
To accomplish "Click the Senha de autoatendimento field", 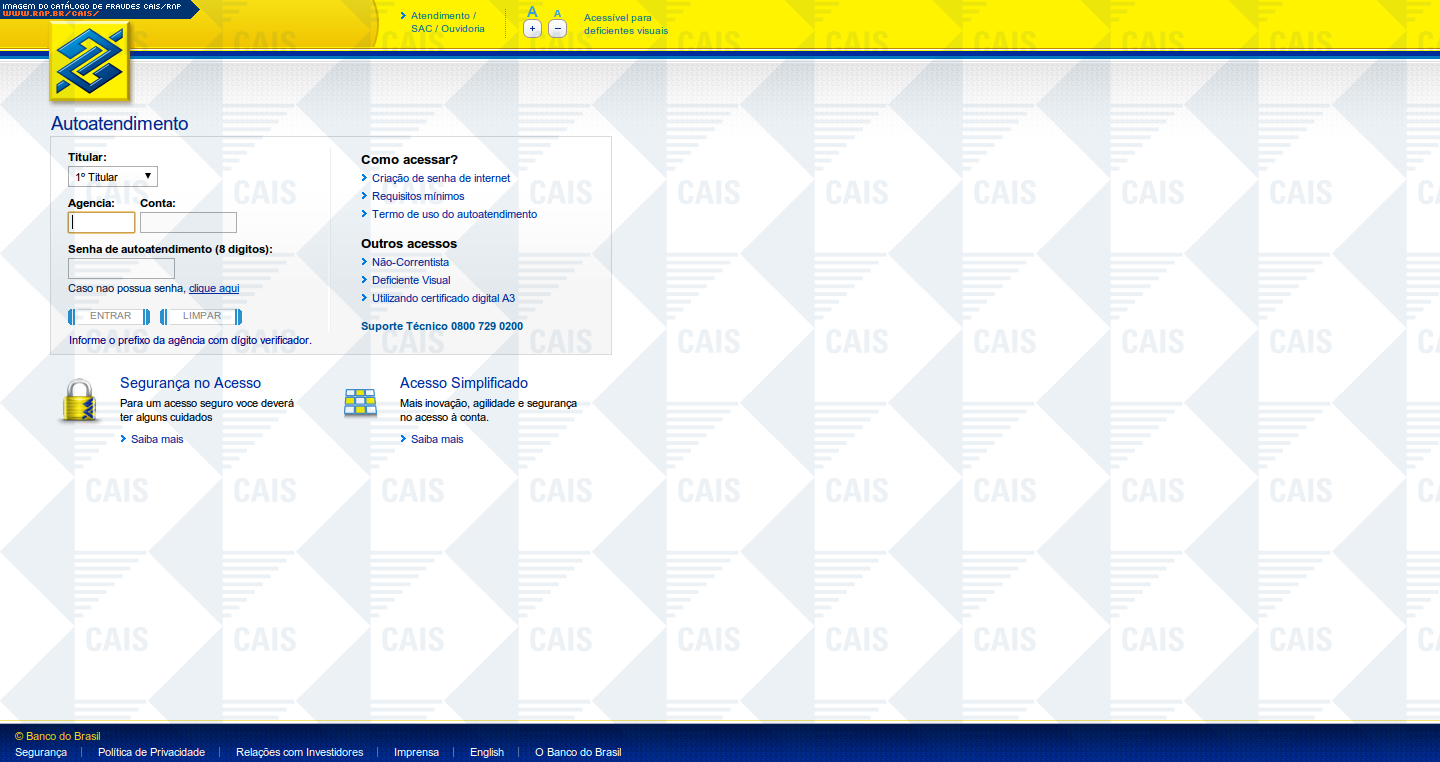I will coord(121,268).
